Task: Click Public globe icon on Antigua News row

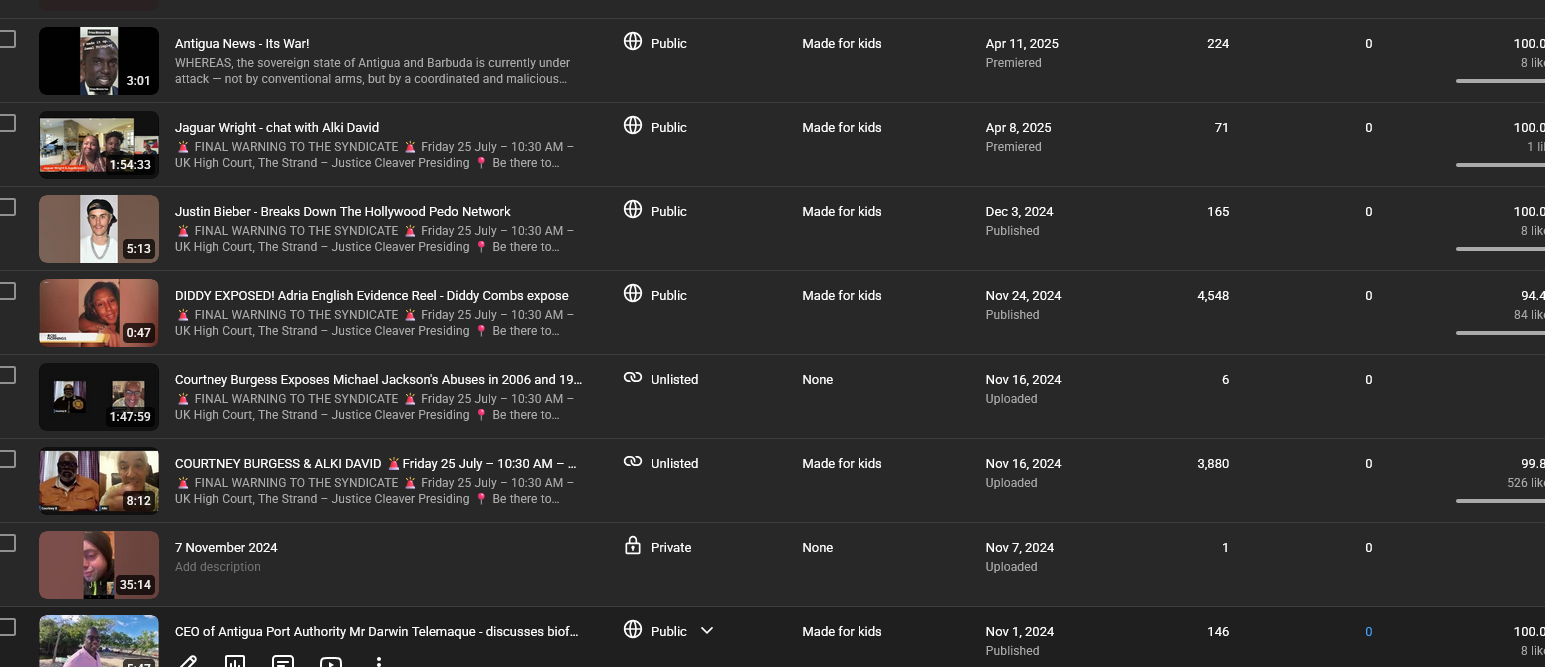Action: point(632,42)
